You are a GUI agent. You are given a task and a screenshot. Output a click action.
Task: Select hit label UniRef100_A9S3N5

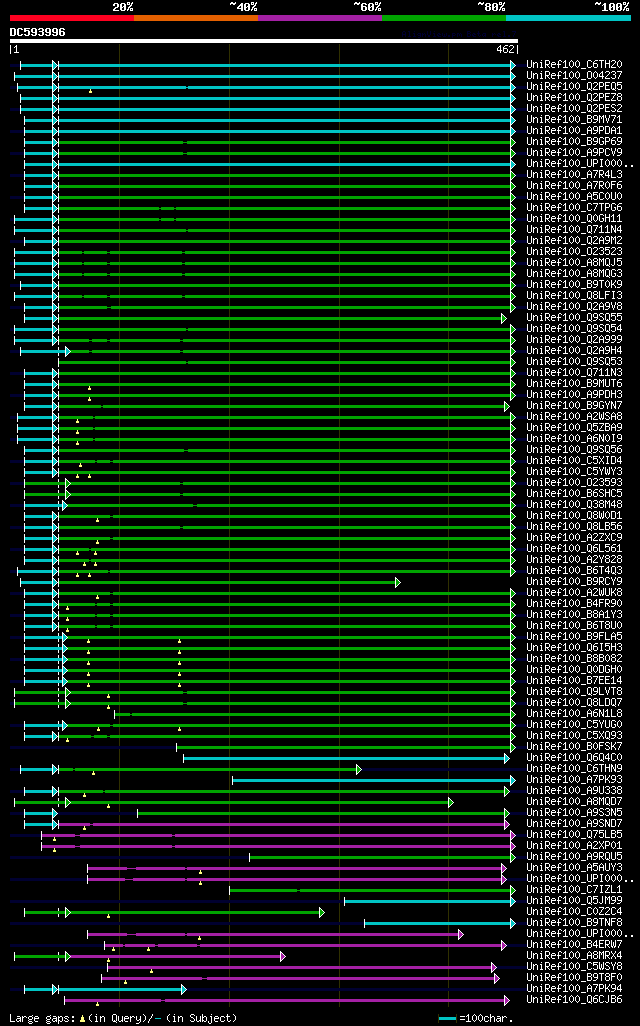pyautogui.click(x=575, y=813)
